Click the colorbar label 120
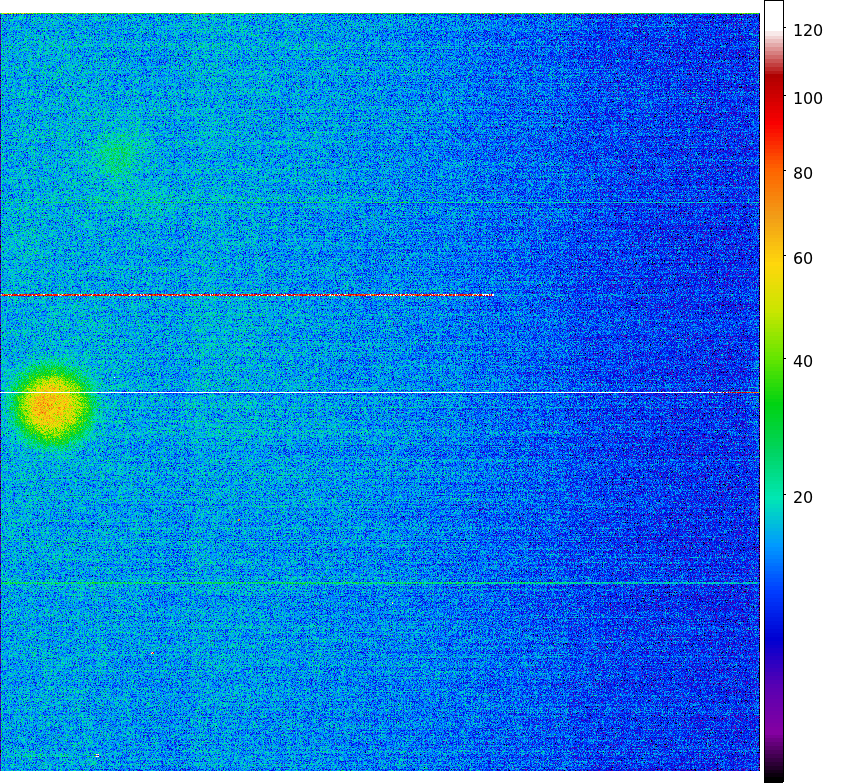This screenshot has width=868, height=783. [807, 31]
